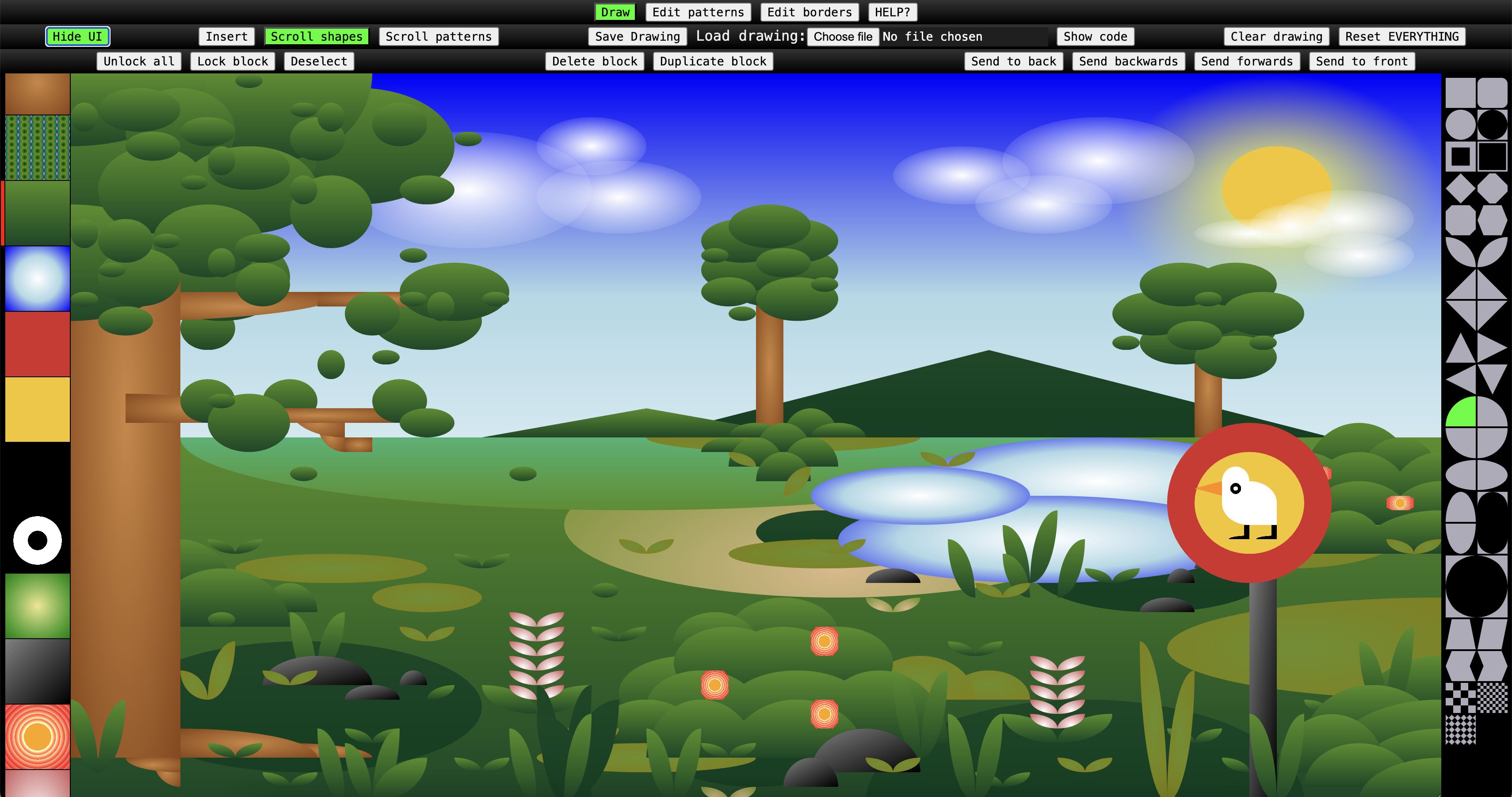Viewport: 1512px width, 797px height.
Task: Pick the gray circle shape
Action: click(x=1460, y=125)
